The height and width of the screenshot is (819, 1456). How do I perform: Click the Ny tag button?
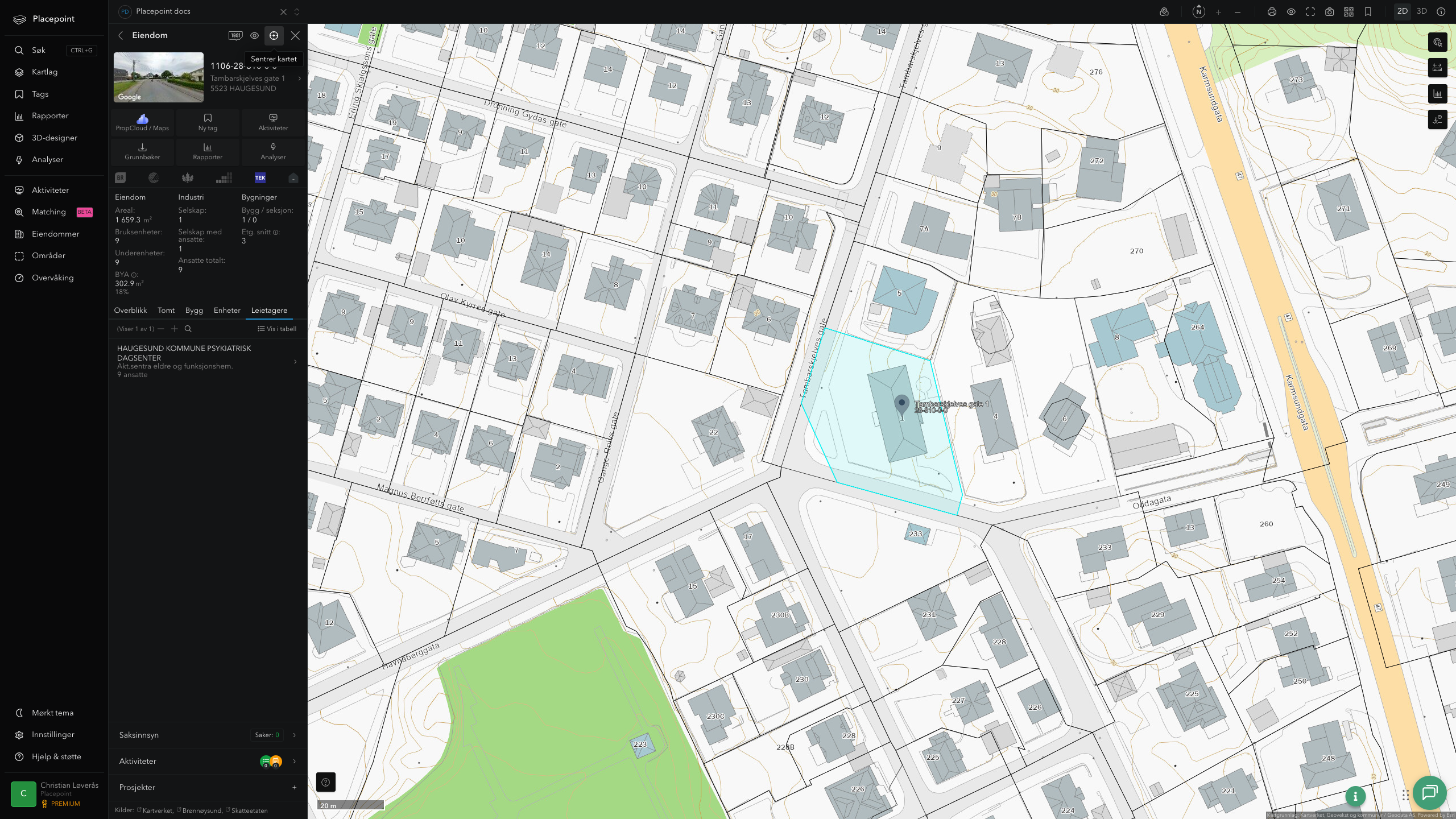tap(208, 122)
